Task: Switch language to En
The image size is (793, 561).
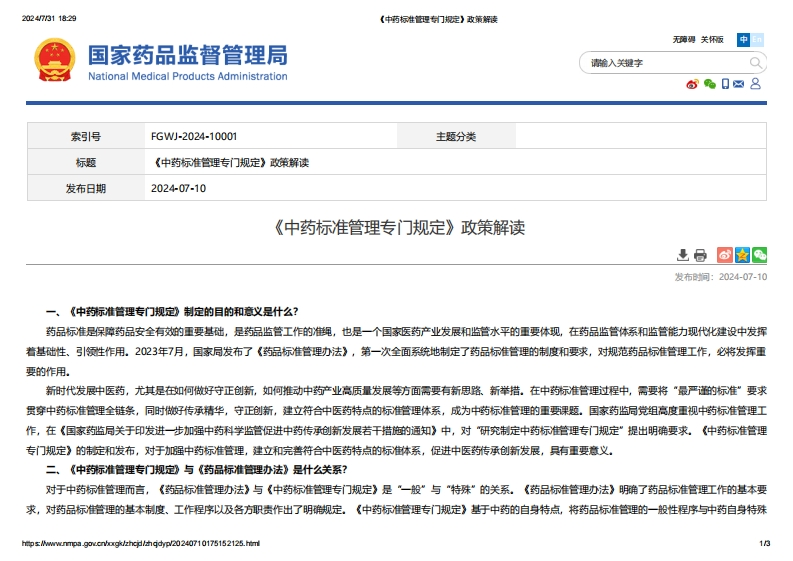Action: [757, 40]
